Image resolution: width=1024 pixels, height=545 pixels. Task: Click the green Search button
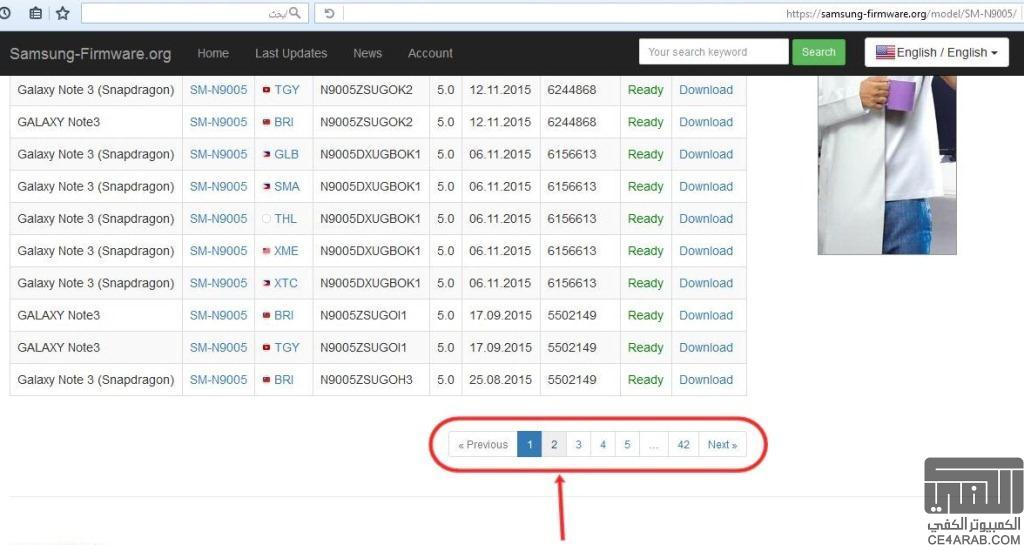click(819, 52)
